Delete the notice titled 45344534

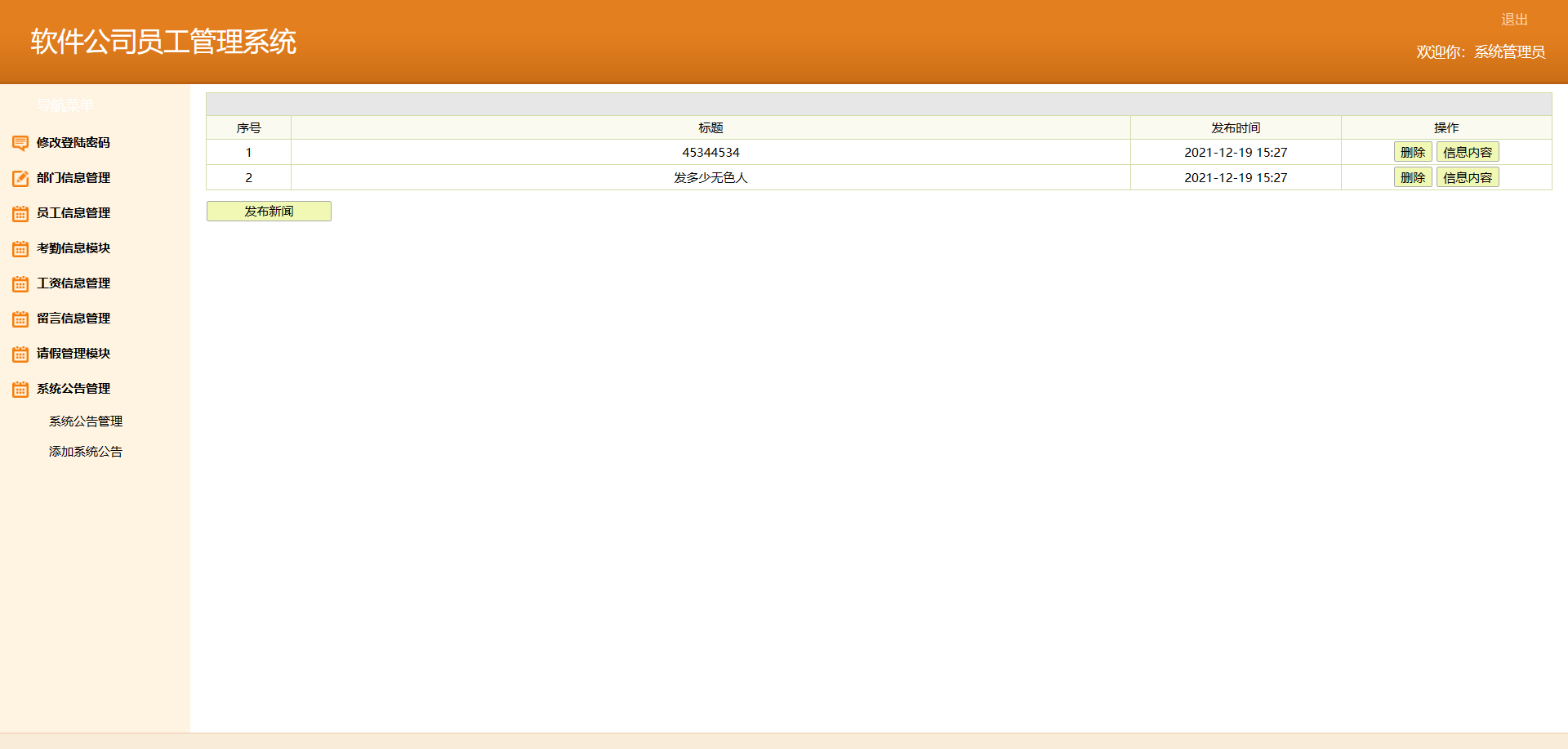(x=1413, y=152)
